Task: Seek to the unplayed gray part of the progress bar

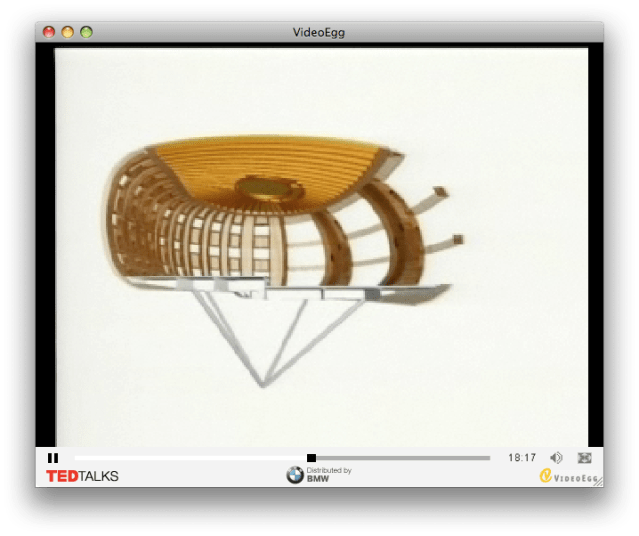Action: point(400,458)
